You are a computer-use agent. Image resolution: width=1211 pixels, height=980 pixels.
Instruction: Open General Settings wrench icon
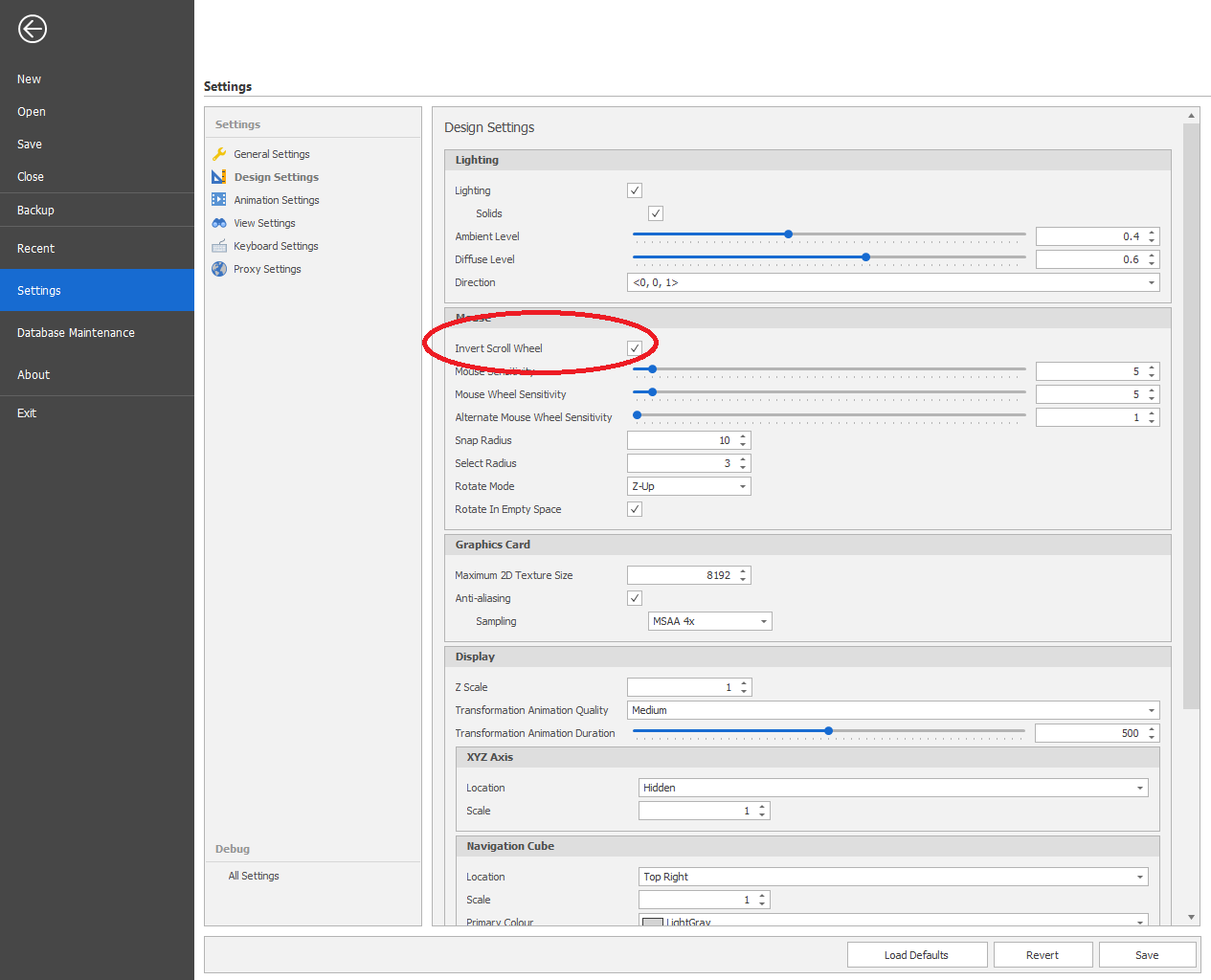pos(219,154)
